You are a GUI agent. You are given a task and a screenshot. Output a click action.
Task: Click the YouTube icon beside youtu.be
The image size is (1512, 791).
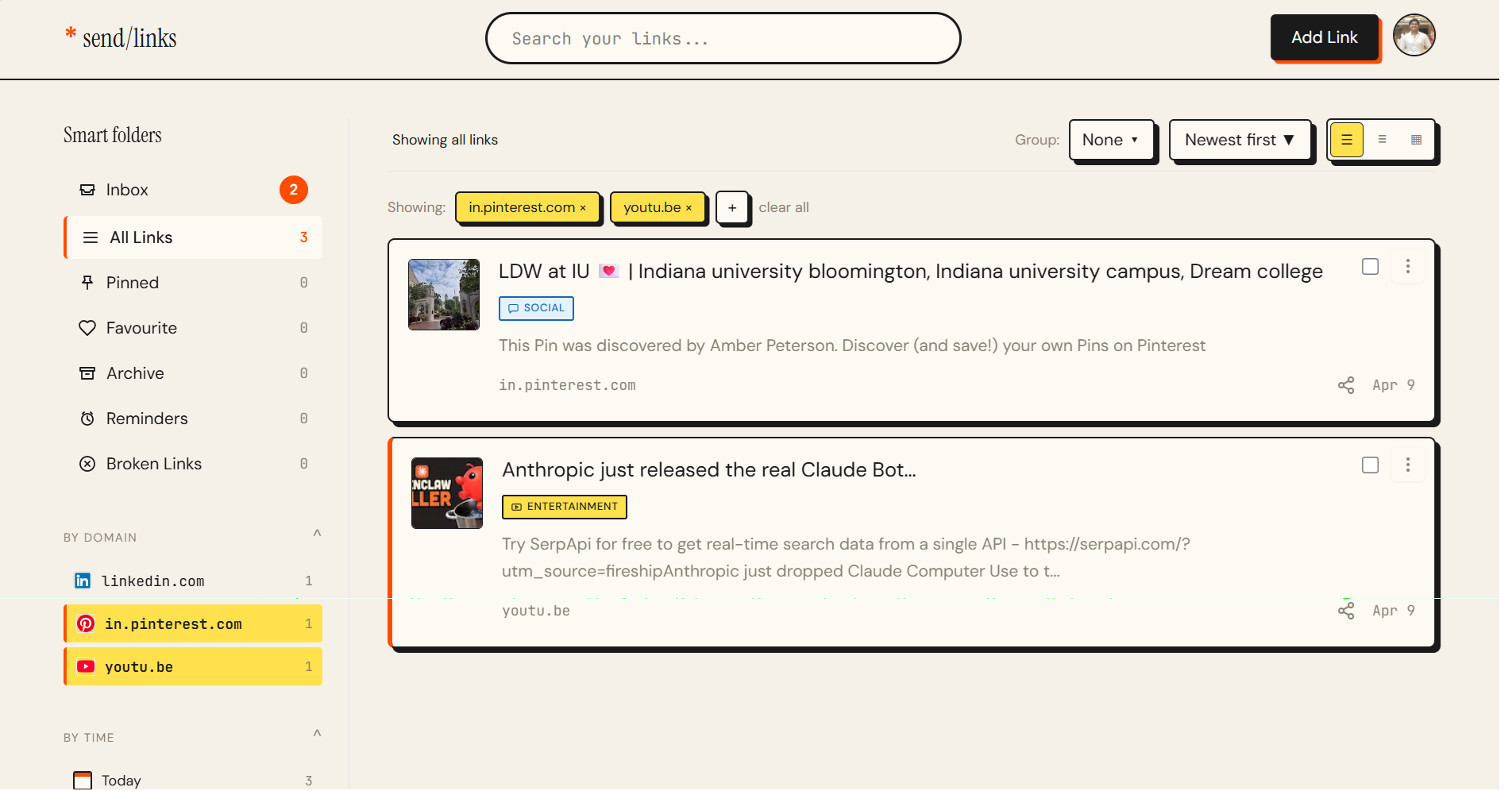pos(86,666)
